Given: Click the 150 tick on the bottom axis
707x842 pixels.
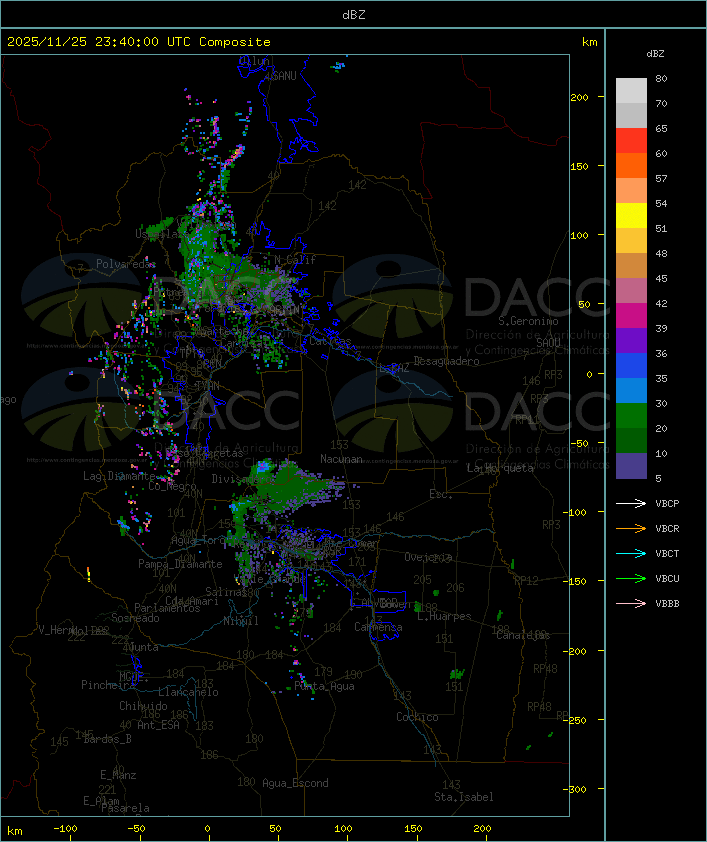Looking at the screenshot, I should (x=413, y=829).
